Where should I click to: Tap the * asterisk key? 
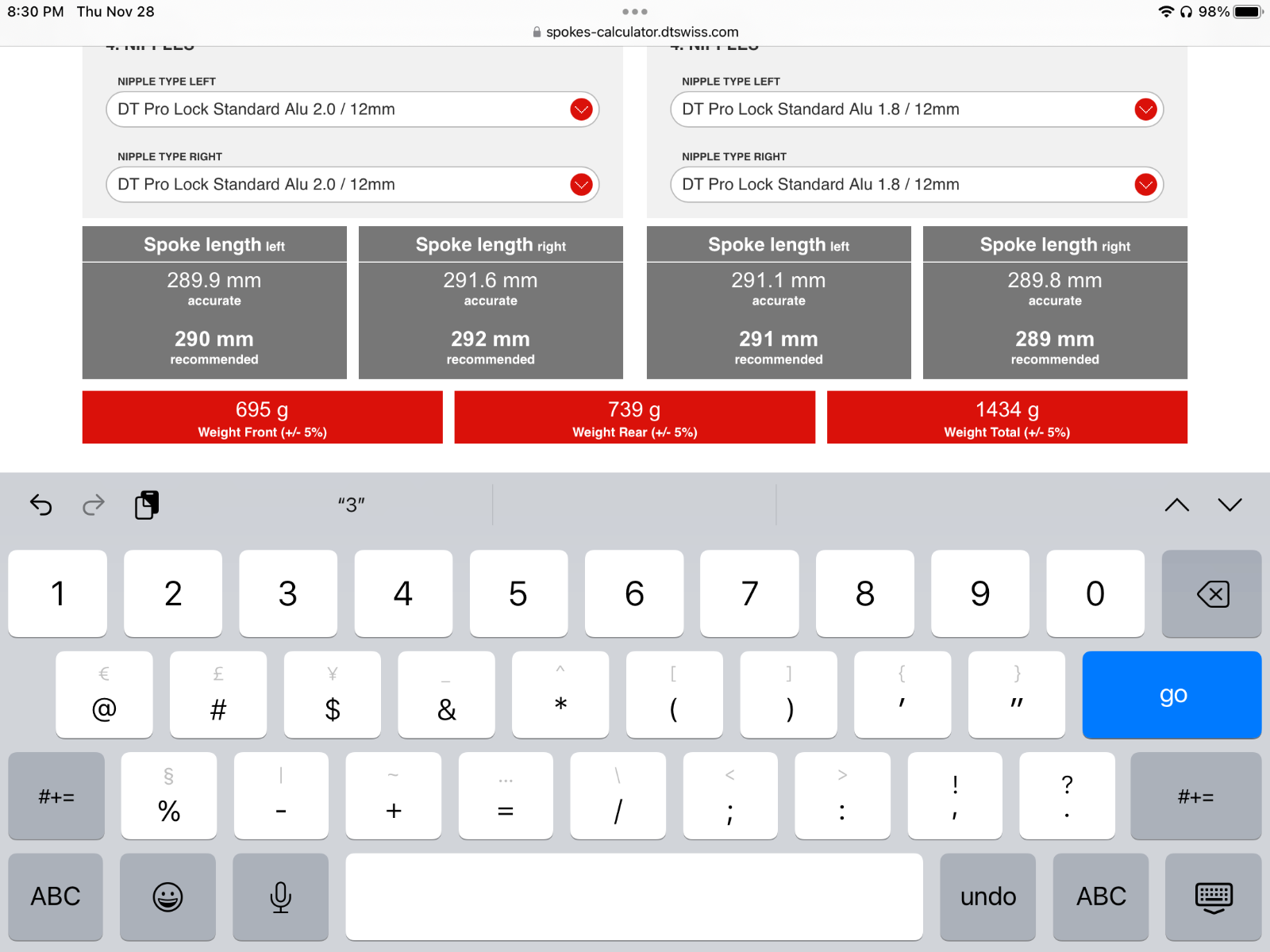(560, 695)
